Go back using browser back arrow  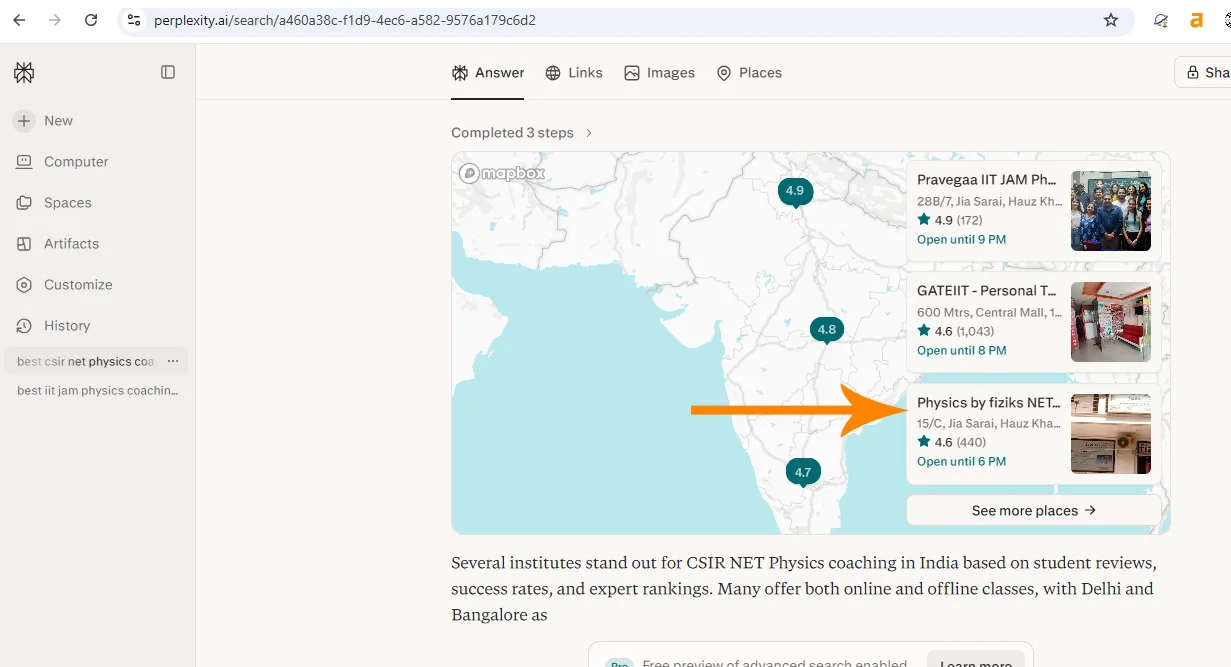tap(19, 20)
